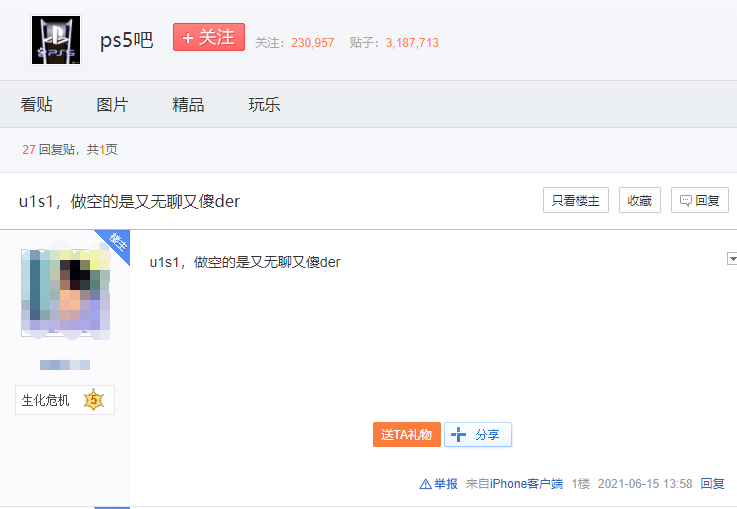The height and width of the screenshot is (509, 737).
Task: Follow the forum with +关注 button
Action: click(209, 37)
